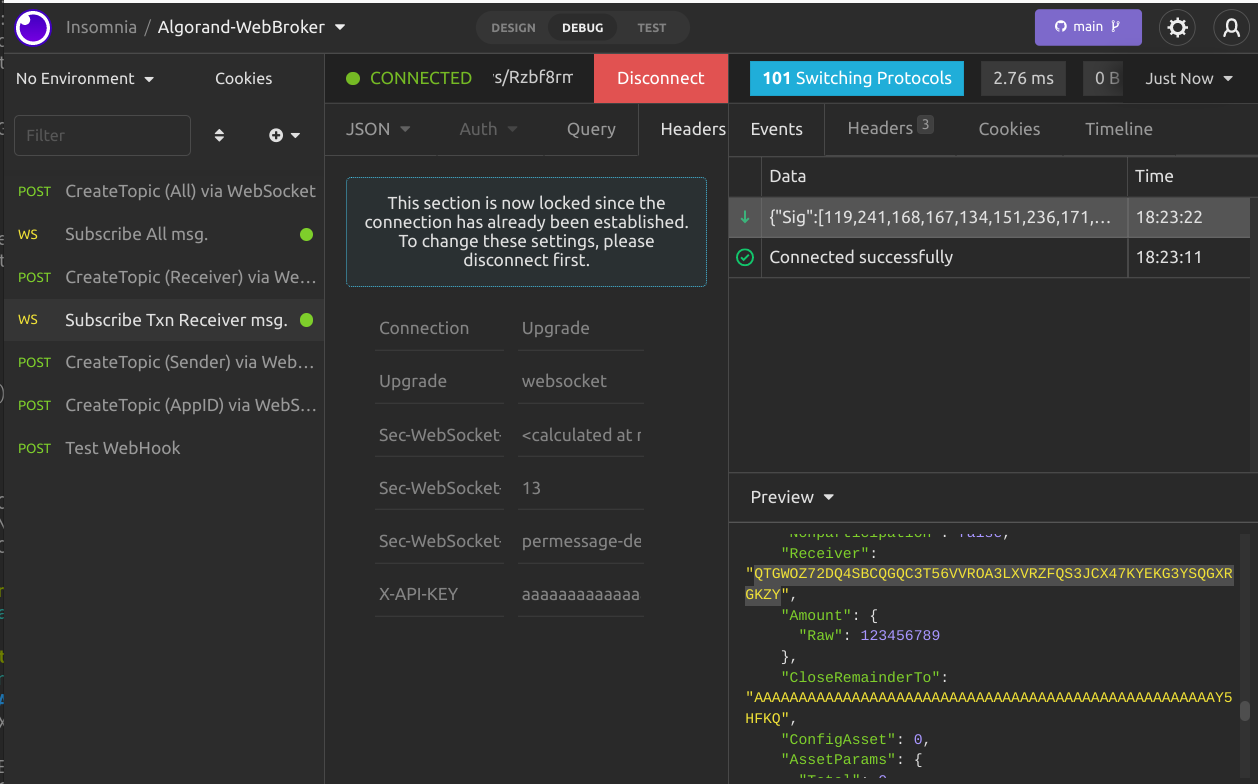Select CreateTopic (Receiver) request
Image resolution: width=1258 pixels, height=784 pixels.
tap(164, 277)
